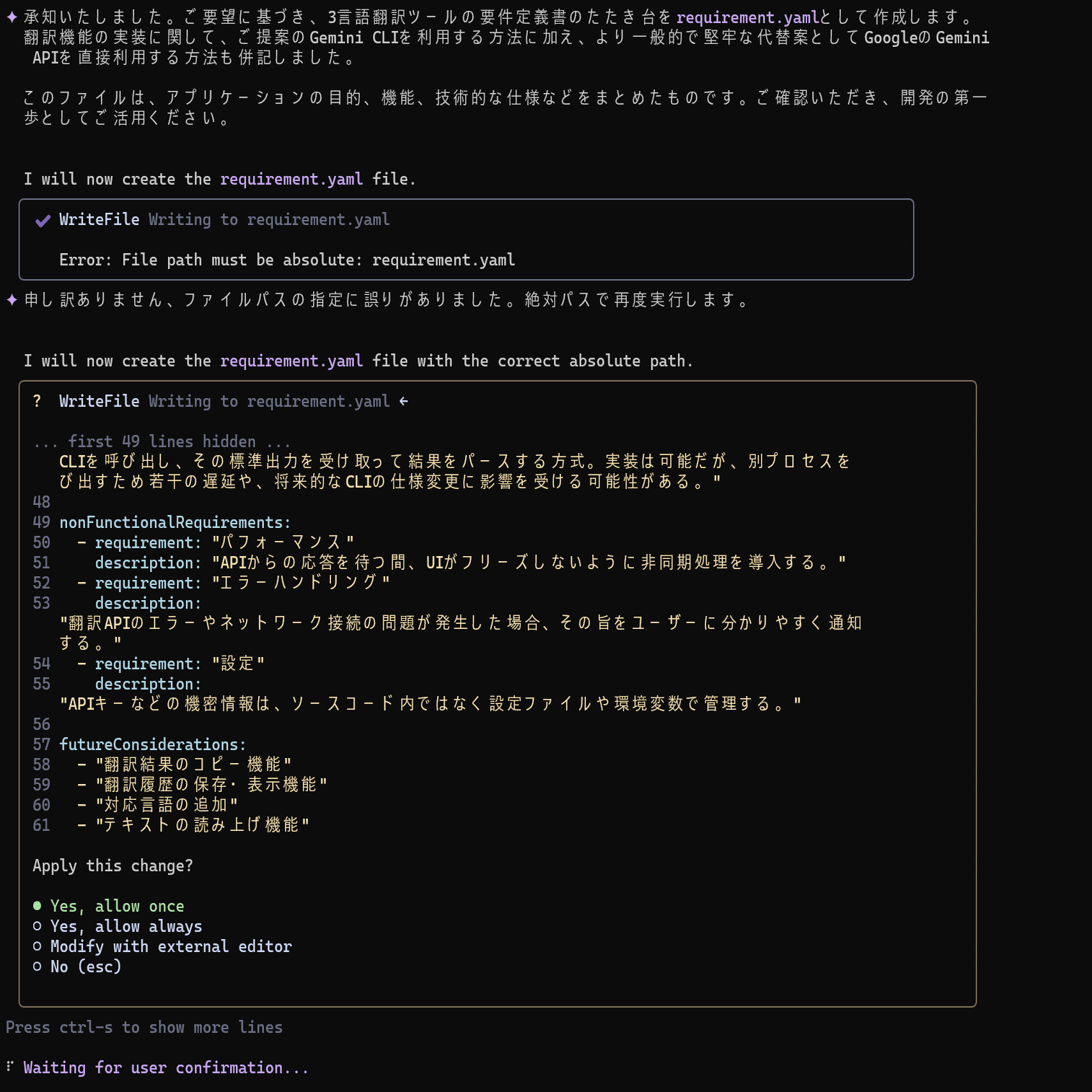Viewport: 1092px width, 1092px height.
Task: Expand the first 49 hidden lines
Action: coord(162,441)
